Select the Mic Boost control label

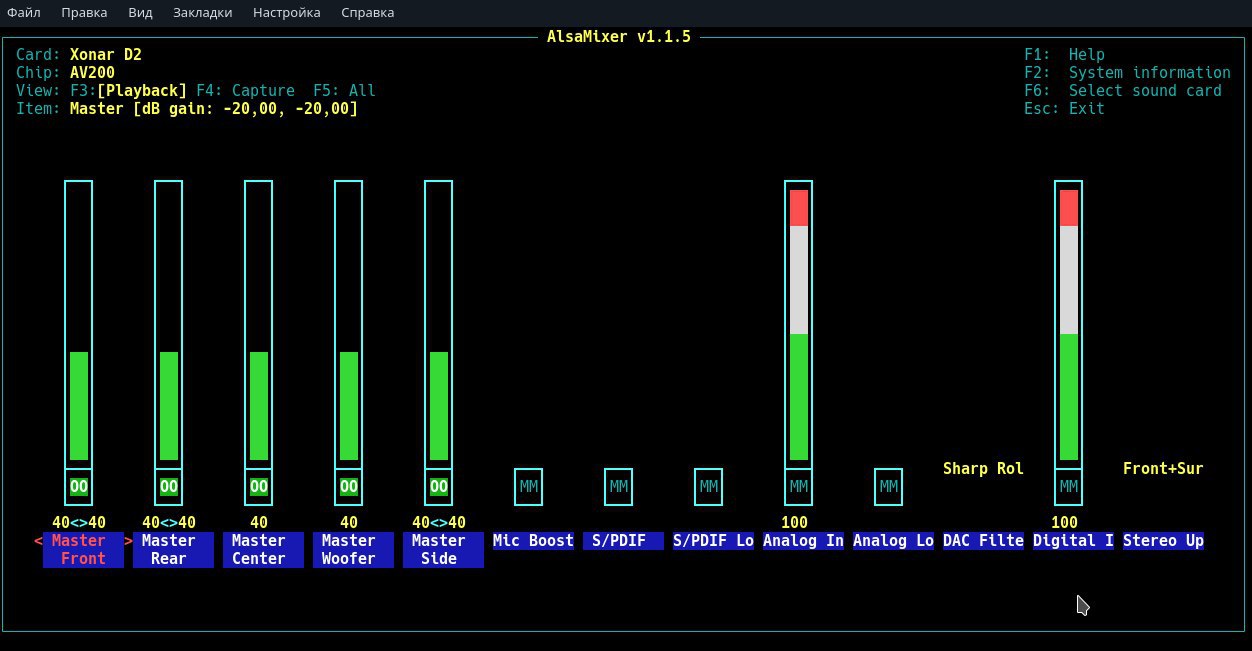pyautogui.click(x=533, y=541)
